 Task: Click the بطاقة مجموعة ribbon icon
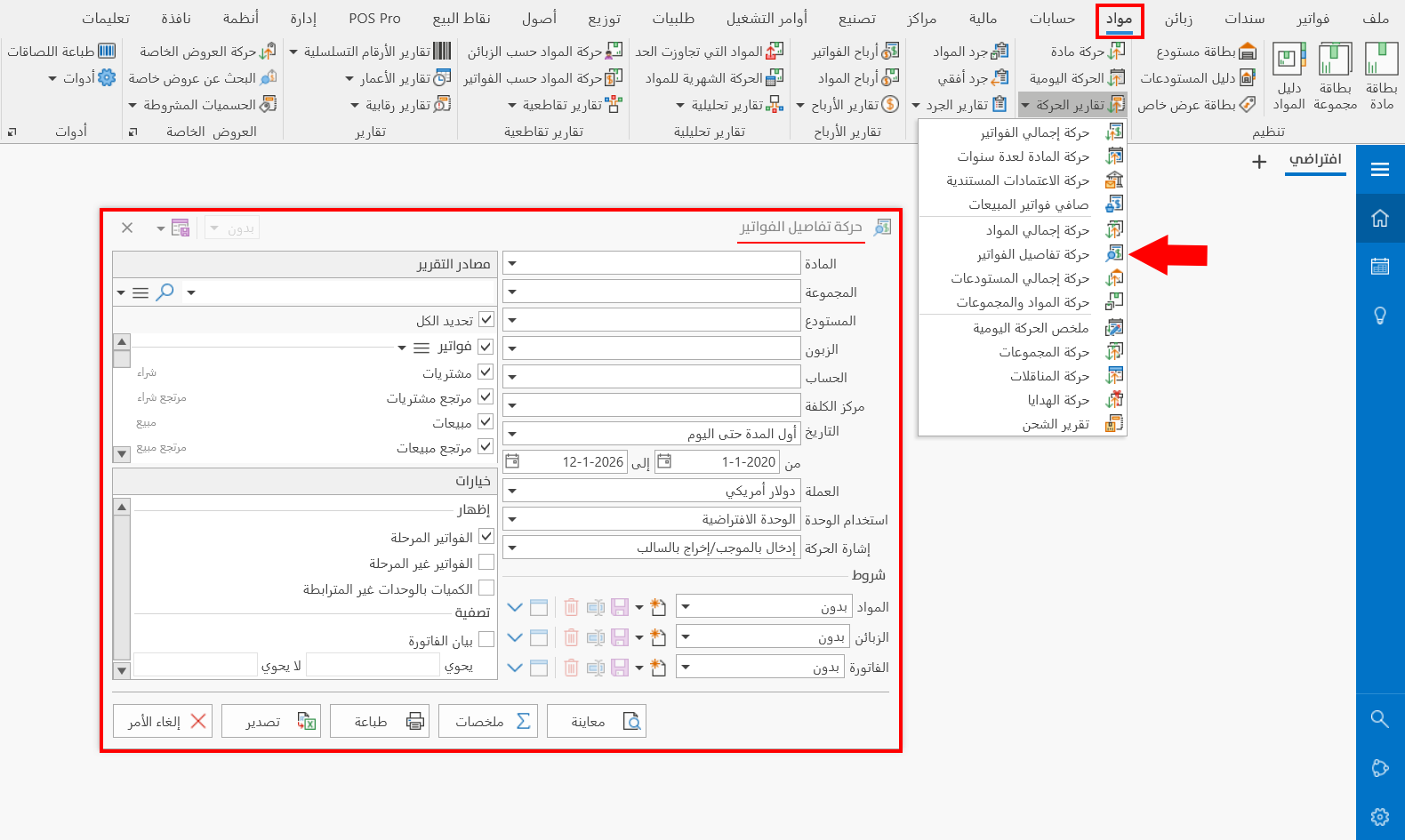(x=1336, y=77)
